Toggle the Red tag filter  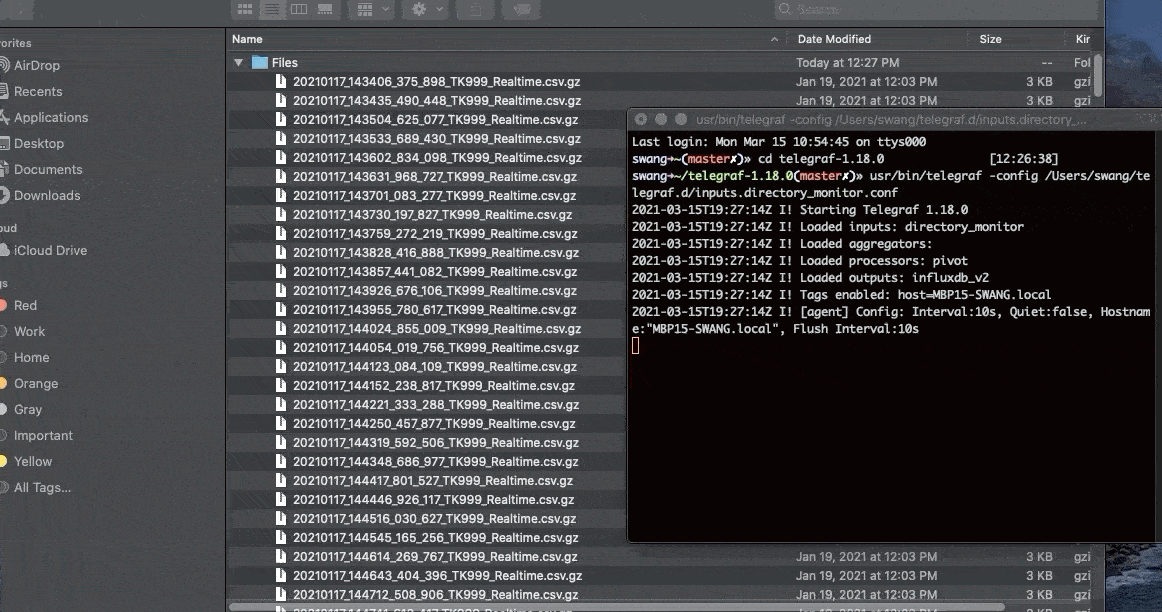tap(28, 306)
